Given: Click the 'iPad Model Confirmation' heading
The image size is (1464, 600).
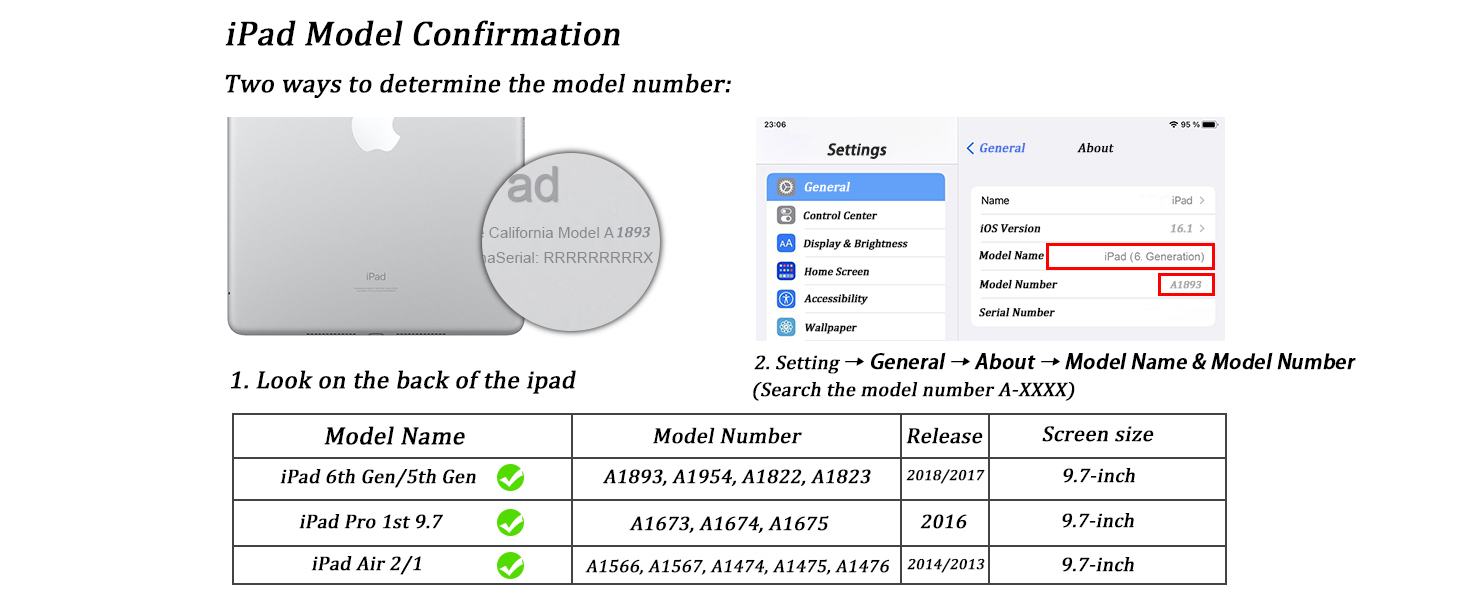Looking at the screenshot, I should coord(423,34).
